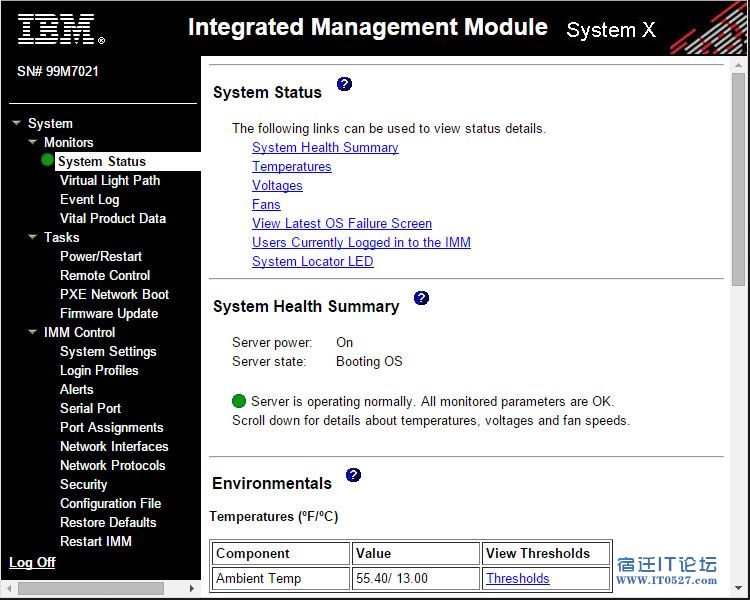The width and height of the screenshot is (750, 600).
Task: Open Restart IMM page
Action: (96, 541)
